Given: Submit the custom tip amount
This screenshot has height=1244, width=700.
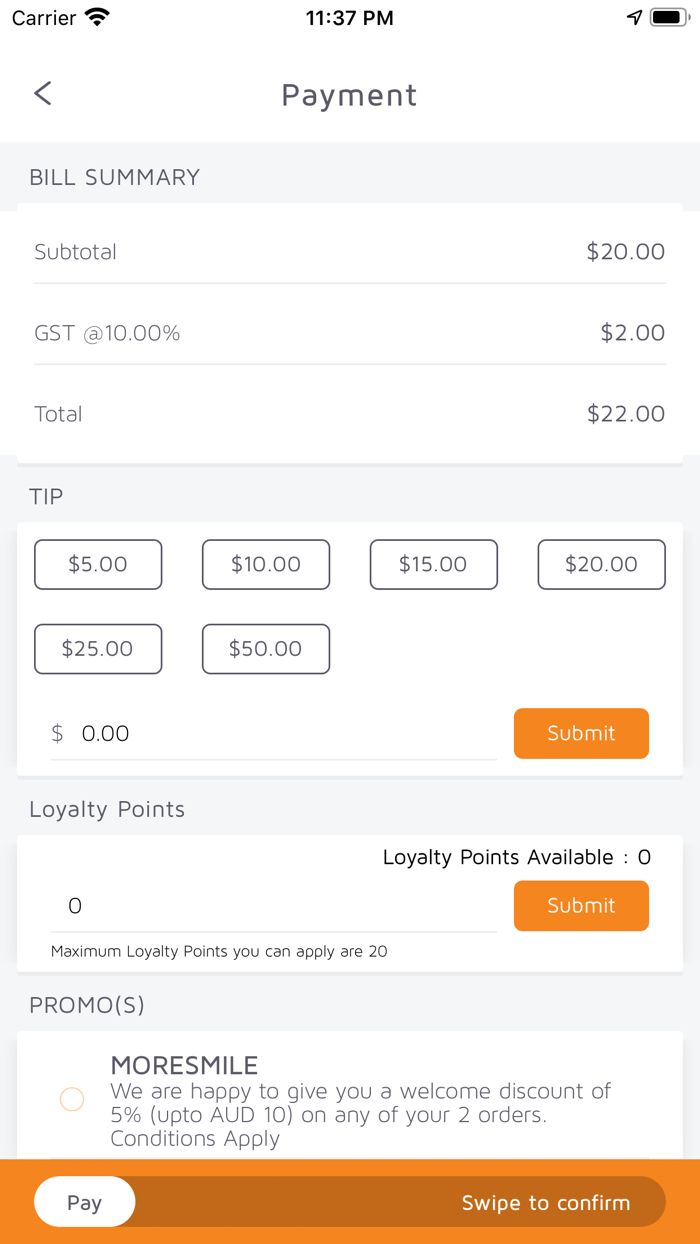Looking at the screenshot, I should (581, 734).
